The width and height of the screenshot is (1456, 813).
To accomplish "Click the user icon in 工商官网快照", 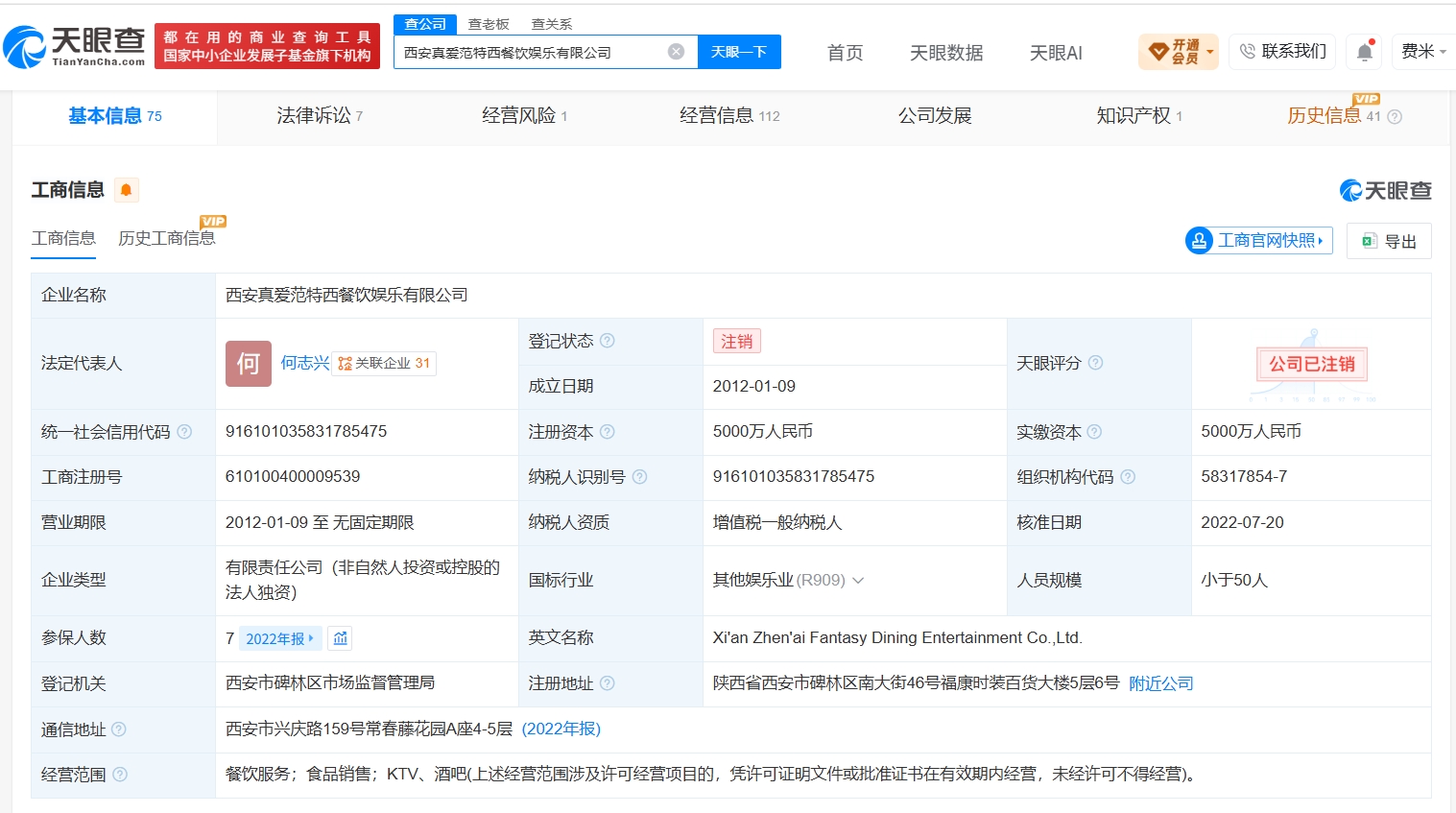I will (x=1199, y=240).
